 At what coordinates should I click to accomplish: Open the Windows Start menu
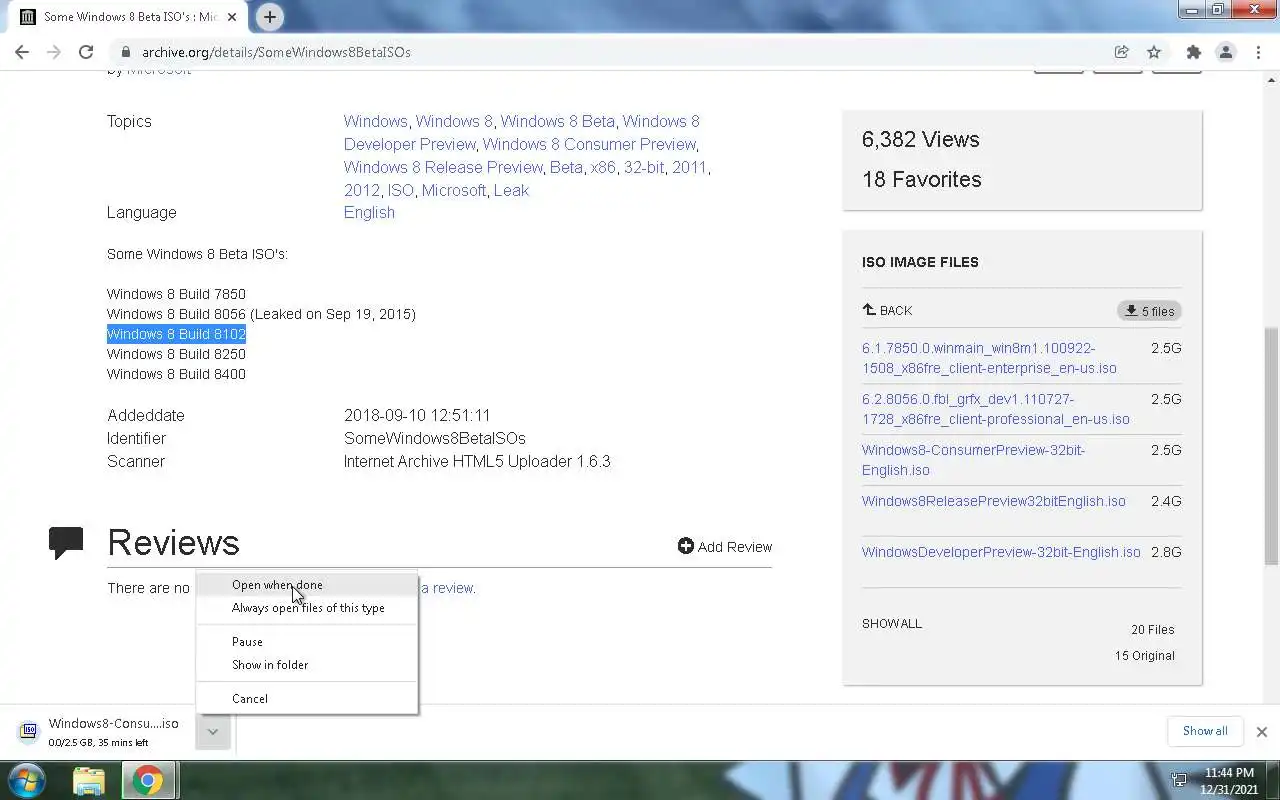tap(27, 780)
